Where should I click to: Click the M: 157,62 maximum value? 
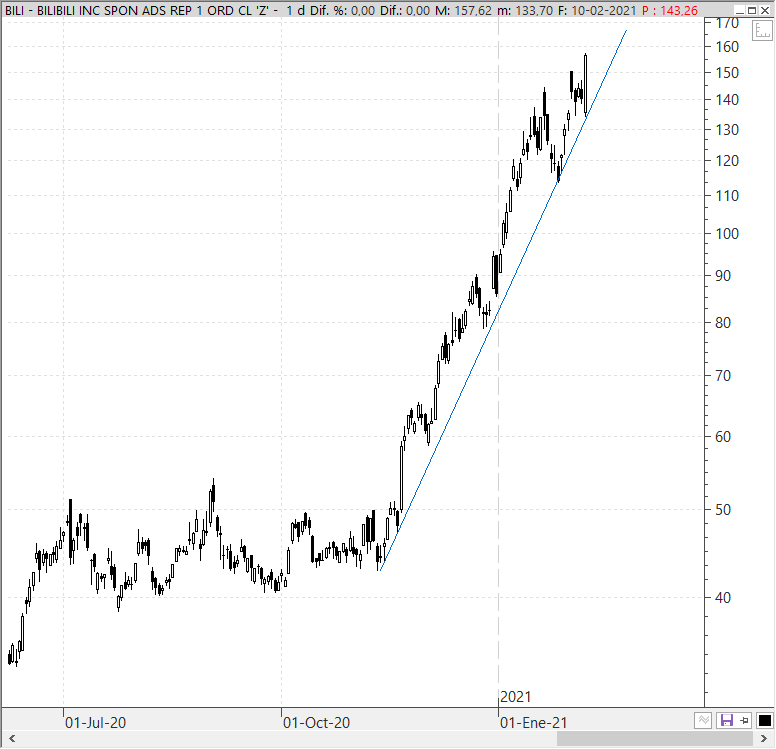(x=464, y=10)
